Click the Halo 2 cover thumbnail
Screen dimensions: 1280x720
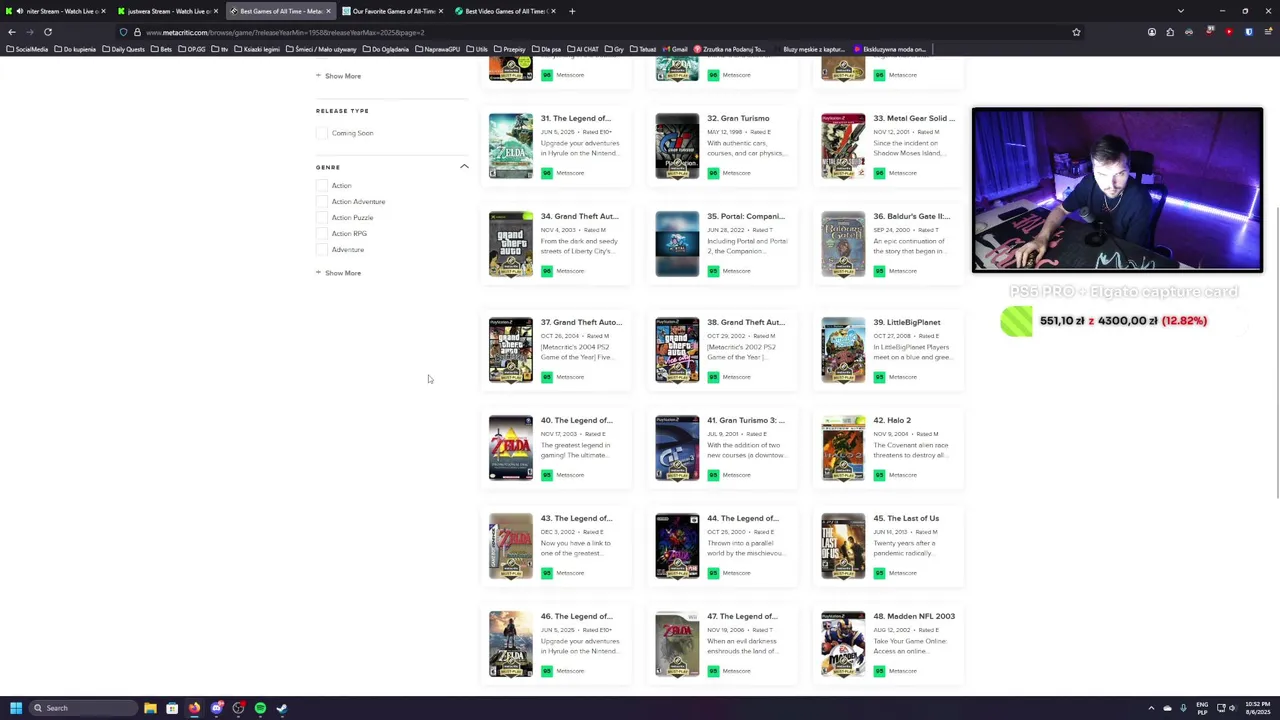(x=843, y=448)
